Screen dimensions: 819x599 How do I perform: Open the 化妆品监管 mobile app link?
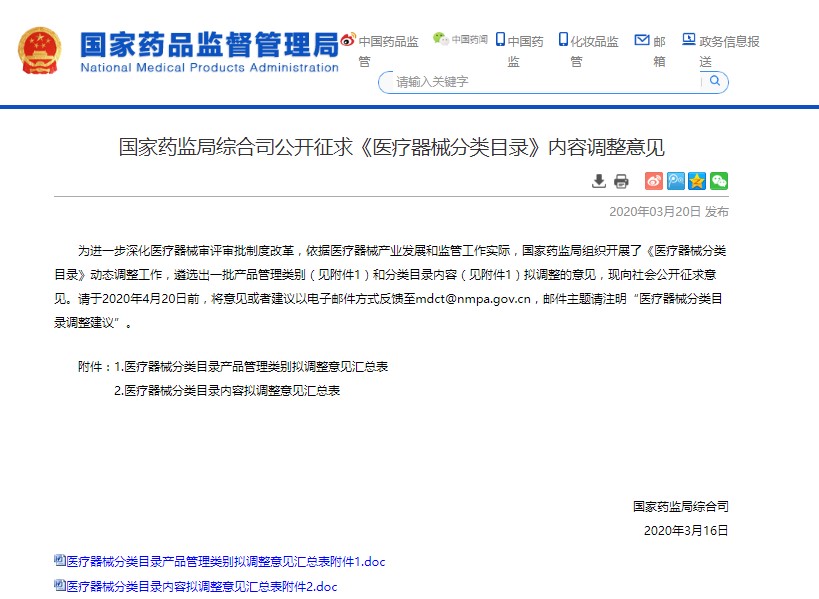[588, 50]
